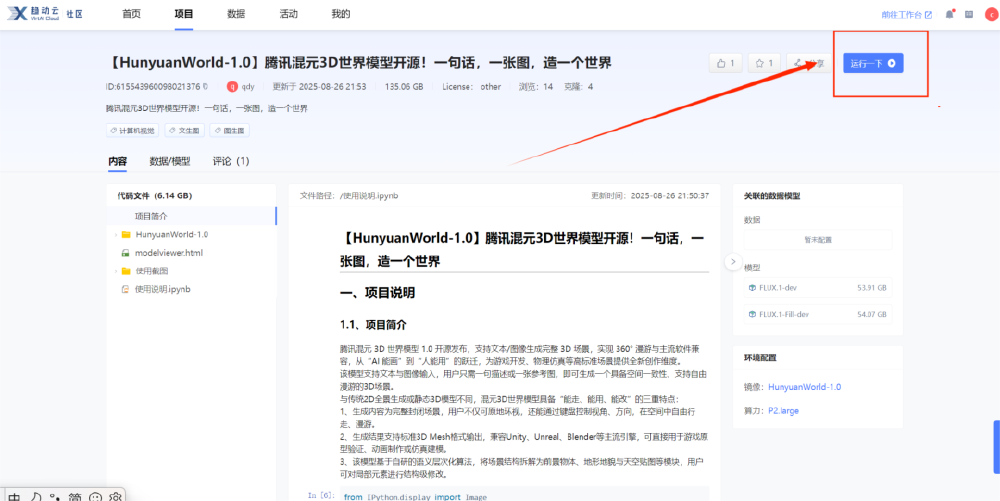This screenshot has width=1000, height=501.
Task: Open the 数据 nav item
Action: [x=236, y=14]
